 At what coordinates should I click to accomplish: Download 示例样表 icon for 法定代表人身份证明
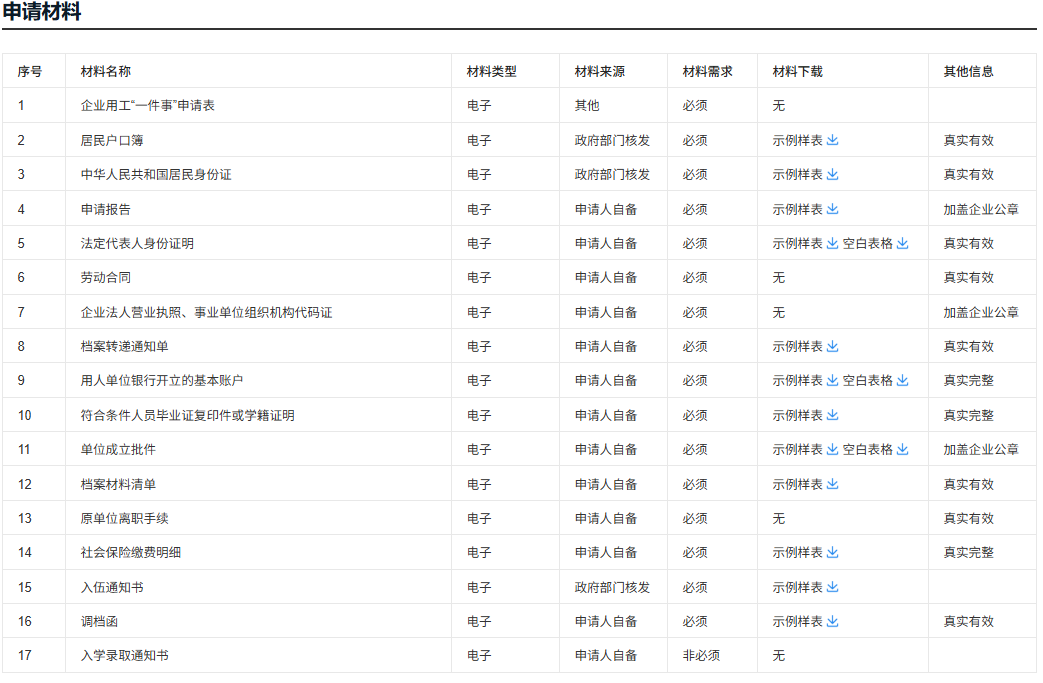tap(832, 243)
